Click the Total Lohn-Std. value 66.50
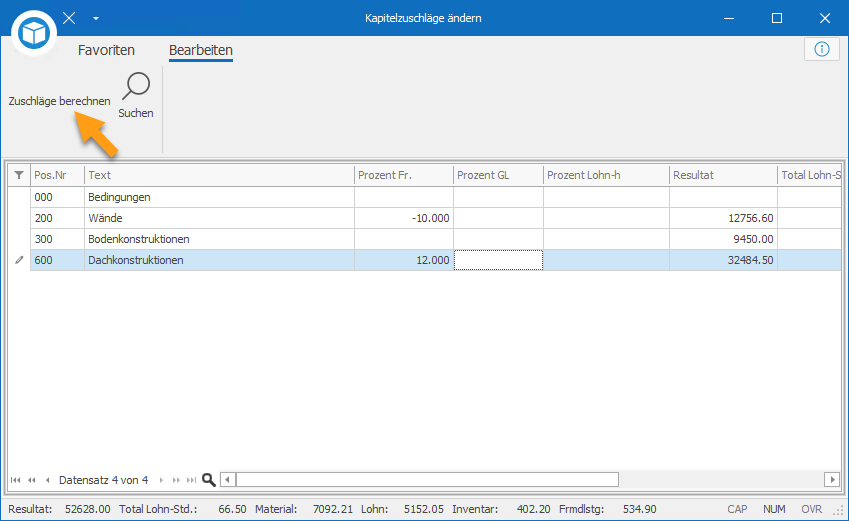The height and width of the screenshot is (521, 849). [x=232, y=509]
